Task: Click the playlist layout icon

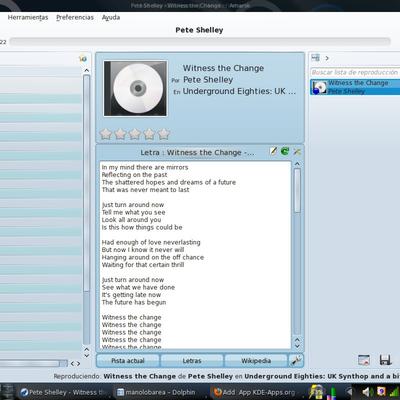Action: click(x=315, y=58)
